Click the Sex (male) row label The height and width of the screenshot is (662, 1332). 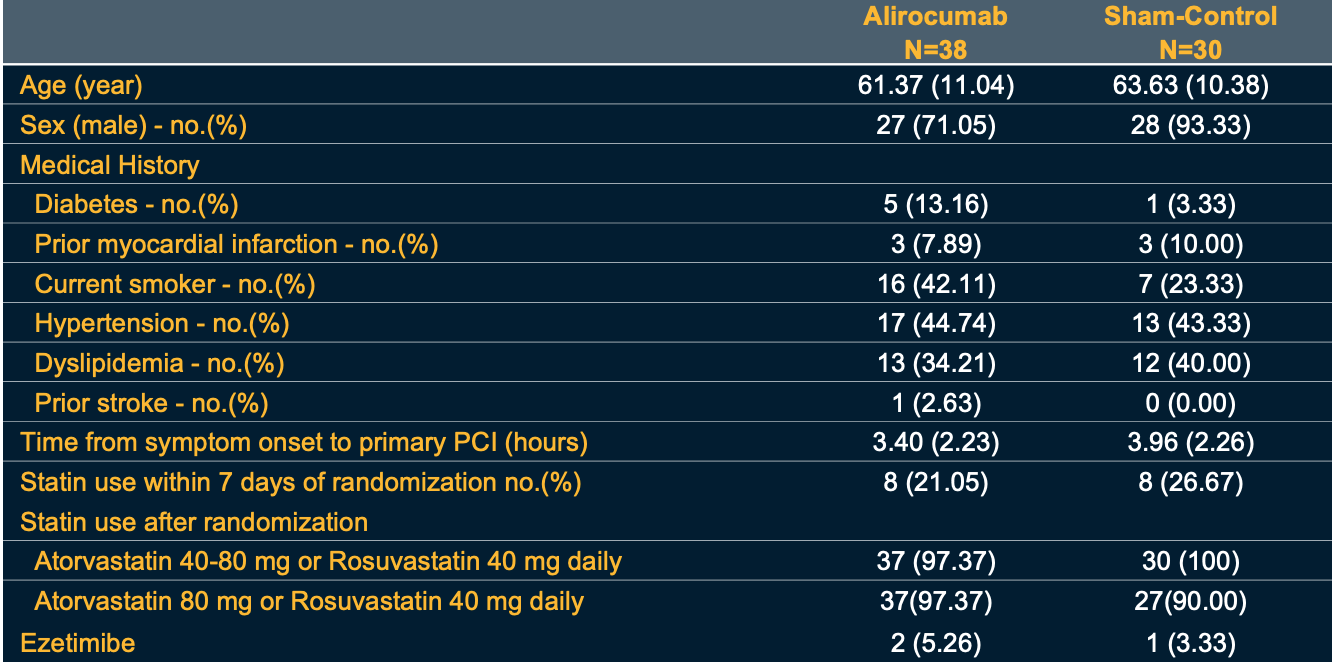[x=133, y=126]
